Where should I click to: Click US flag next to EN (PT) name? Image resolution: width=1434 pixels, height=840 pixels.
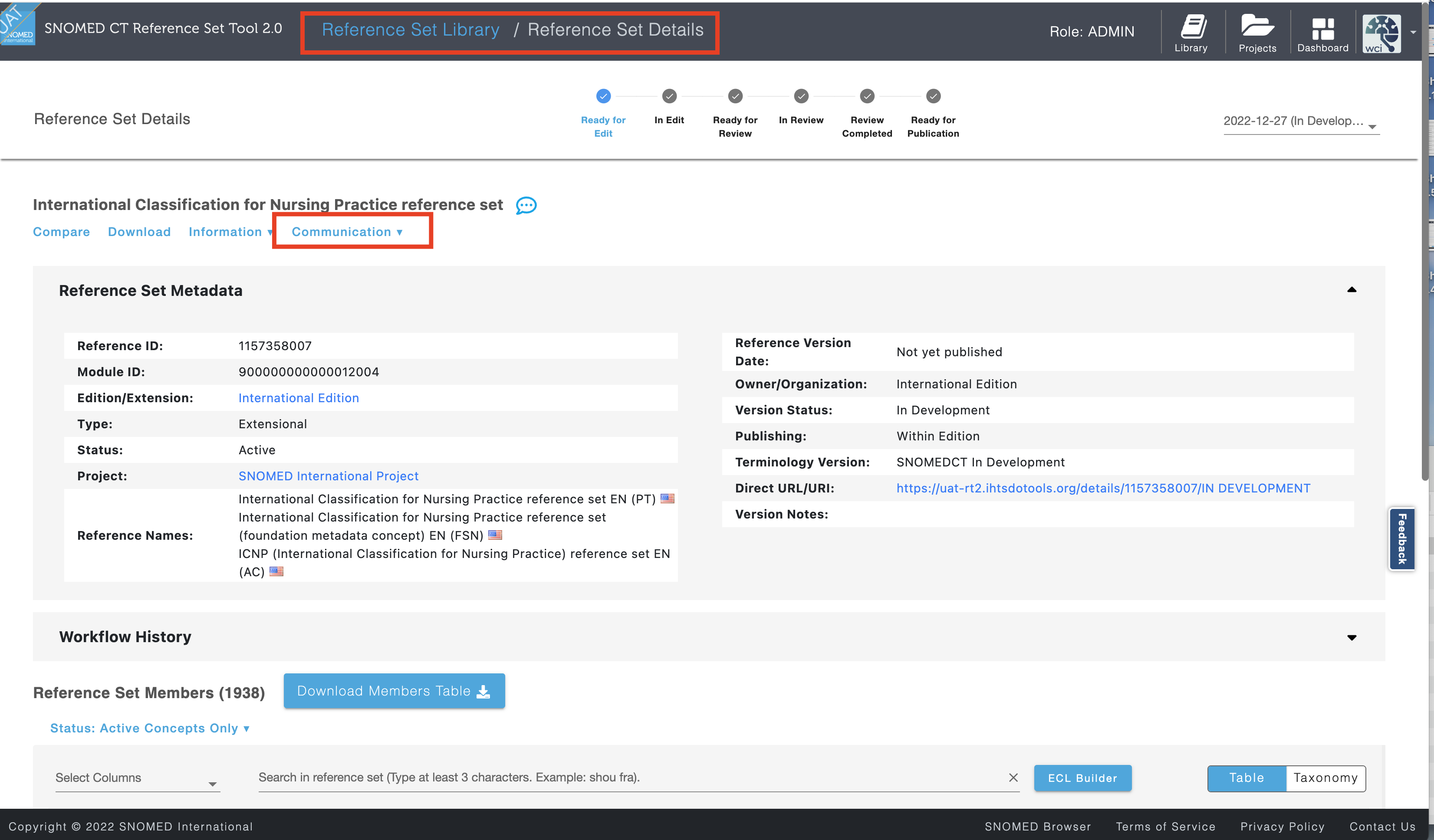coord(668,499)
